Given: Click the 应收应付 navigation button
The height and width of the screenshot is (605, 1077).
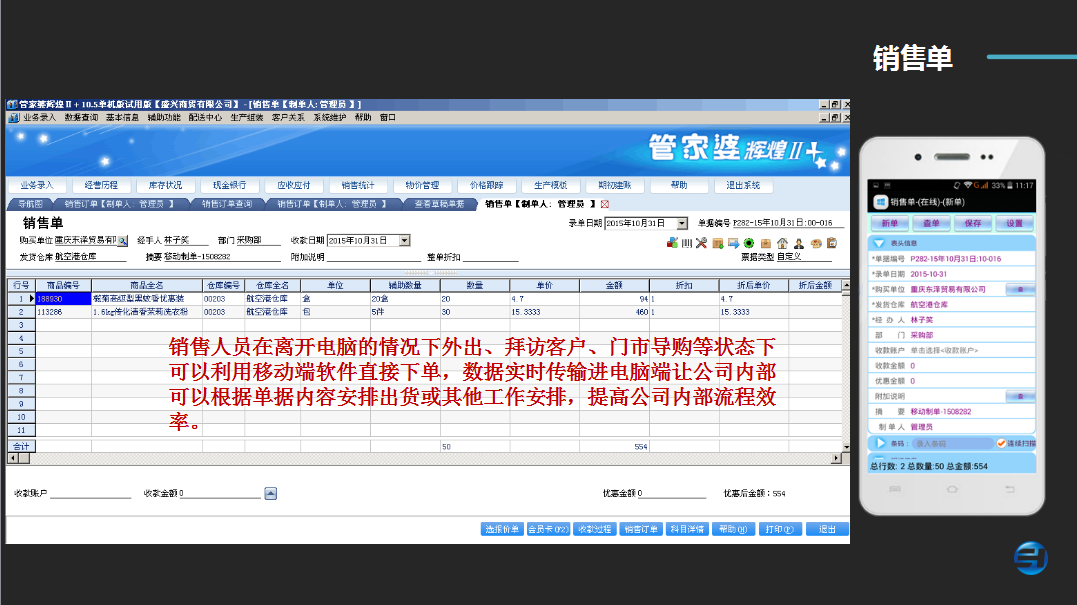Looking at the screenshot, I should coord(294,185).
